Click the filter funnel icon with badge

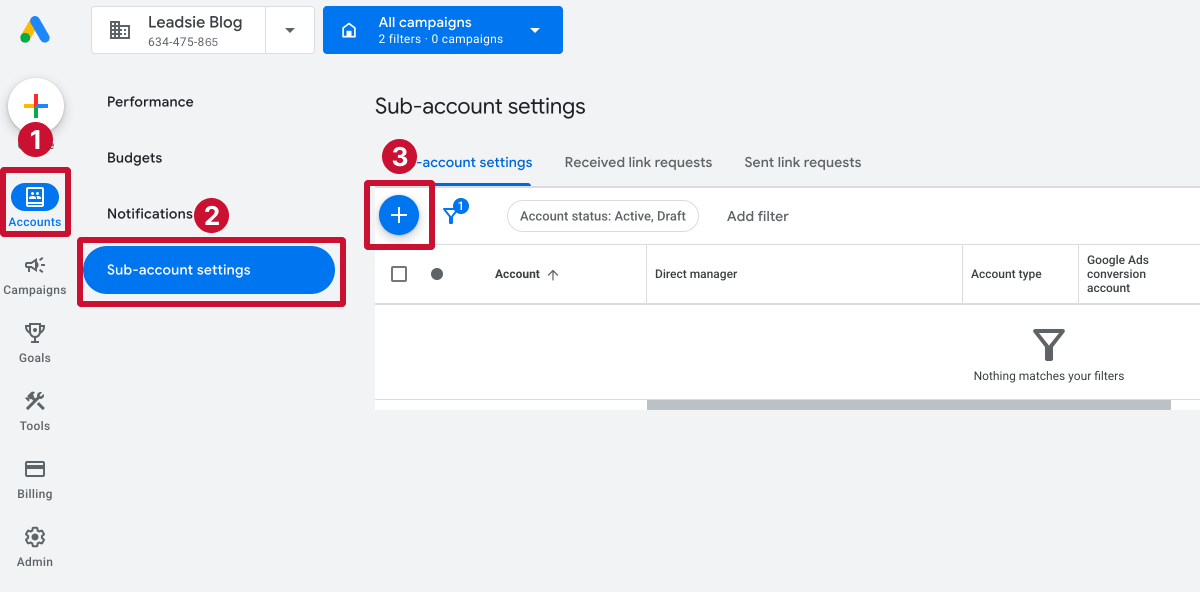[454, 213]
